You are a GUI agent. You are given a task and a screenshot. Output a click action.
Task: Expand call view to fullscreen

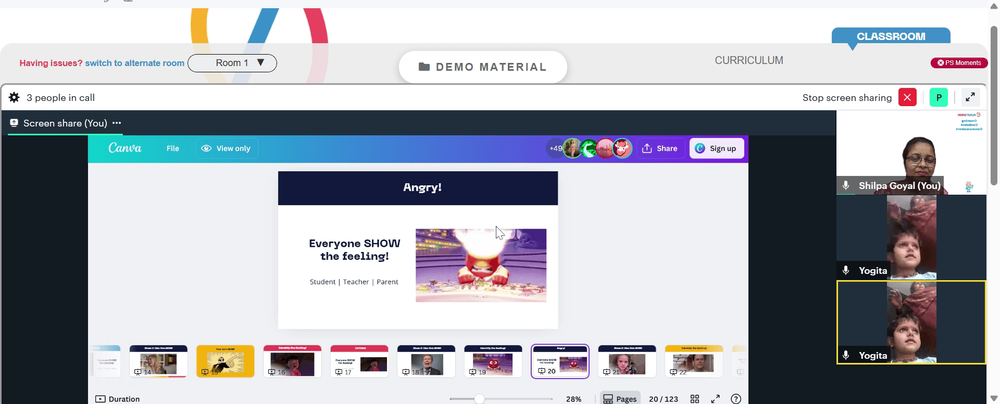click(970, 98)
